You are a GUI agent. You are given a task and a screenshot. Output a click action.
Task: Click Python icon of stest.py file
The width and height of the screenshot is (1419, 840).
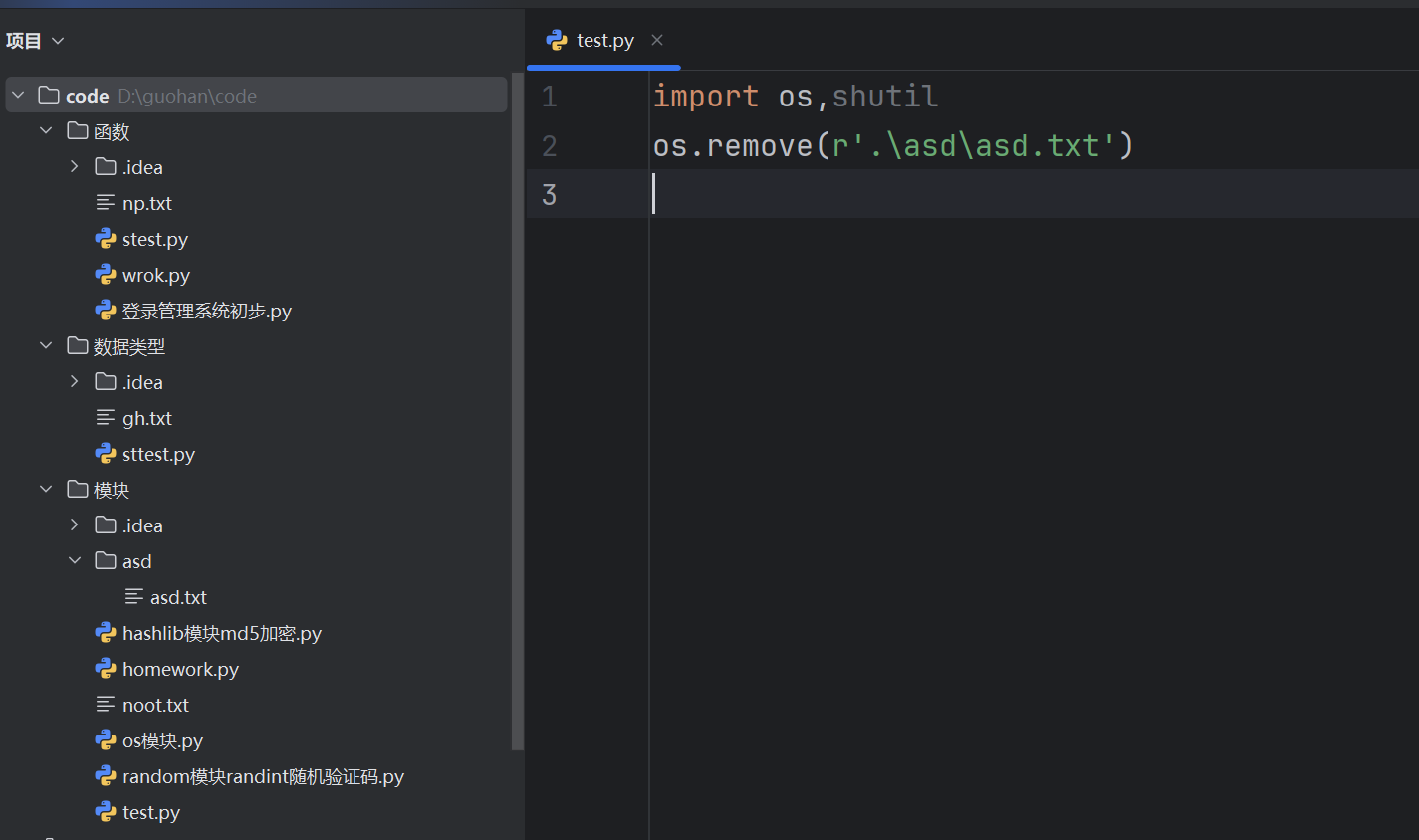click(106, 239)
